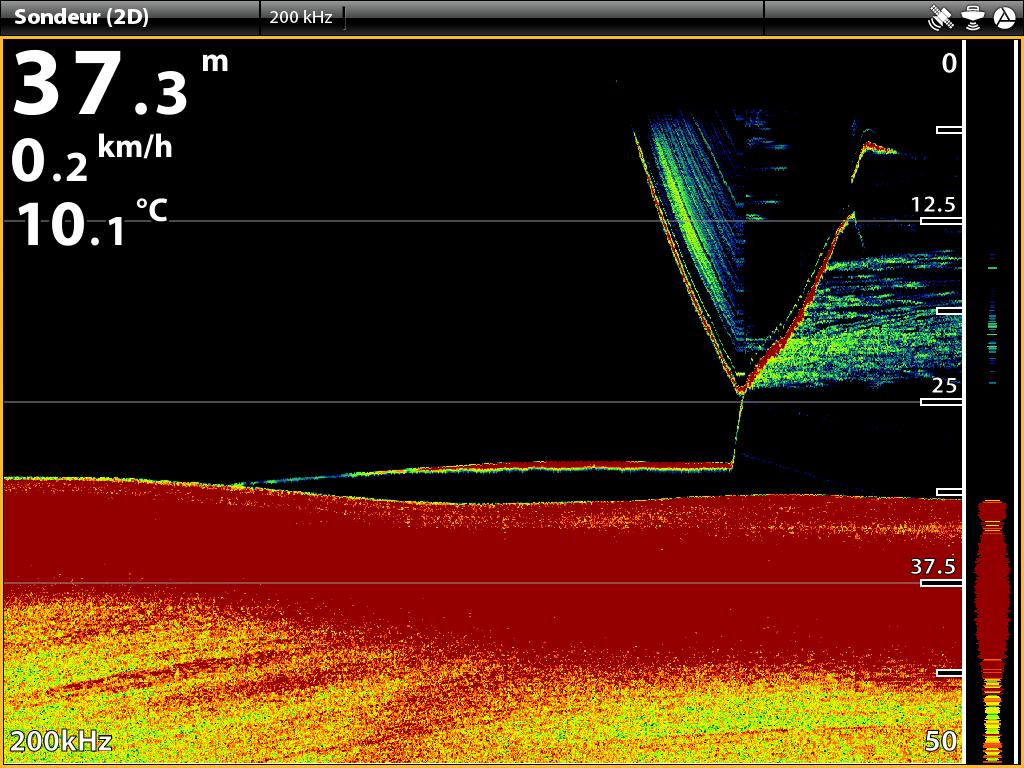Tap the 50 depth scale label

(x=942, y=741)
